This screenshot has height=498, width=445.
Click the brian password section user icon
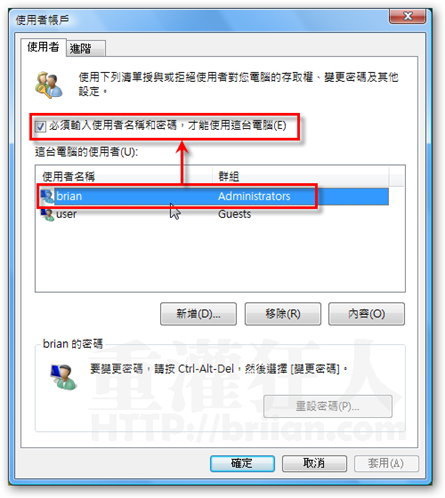click(x=63, y=376)
